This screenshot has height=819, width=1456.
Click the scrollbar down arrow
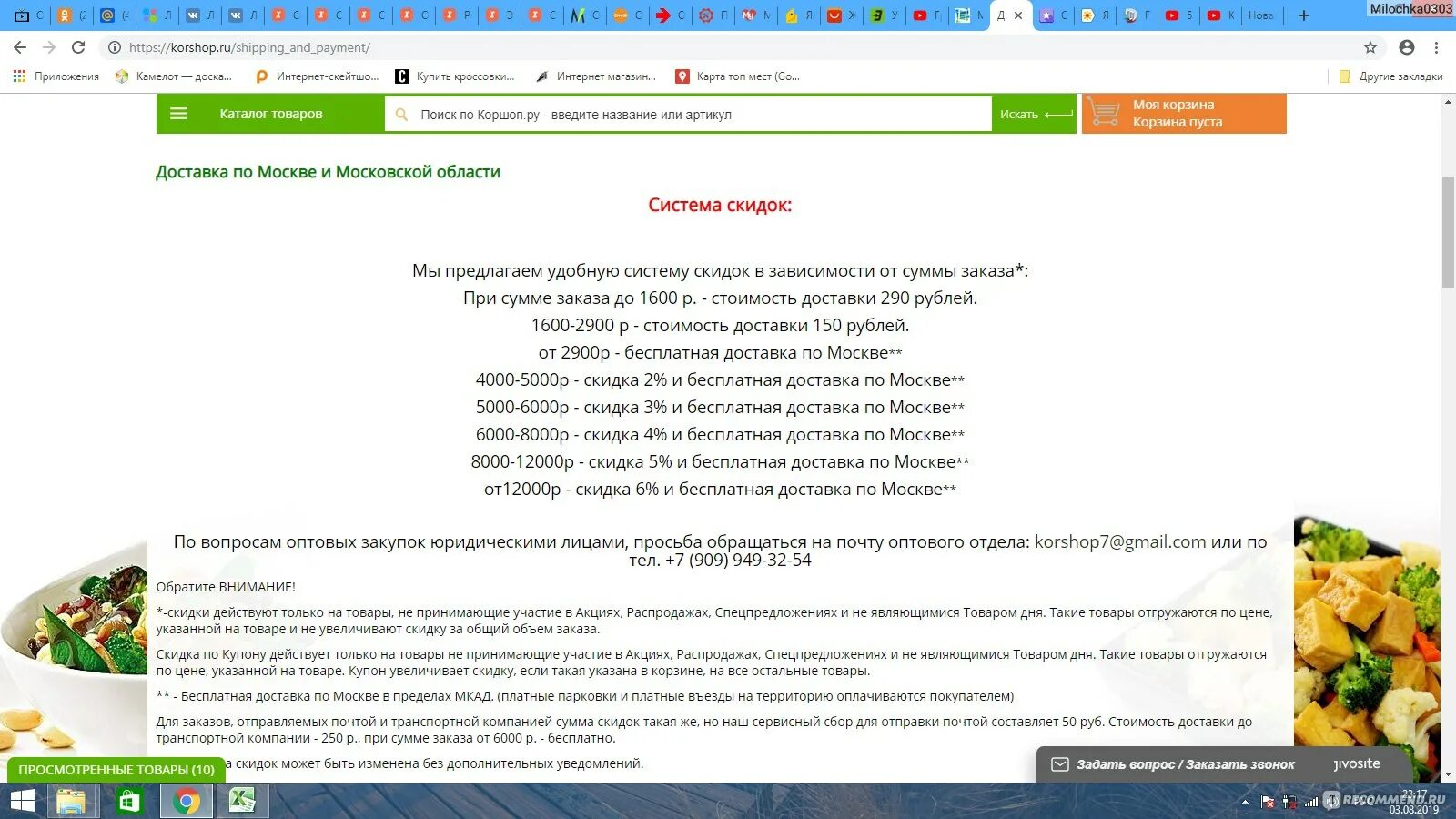1448,774
